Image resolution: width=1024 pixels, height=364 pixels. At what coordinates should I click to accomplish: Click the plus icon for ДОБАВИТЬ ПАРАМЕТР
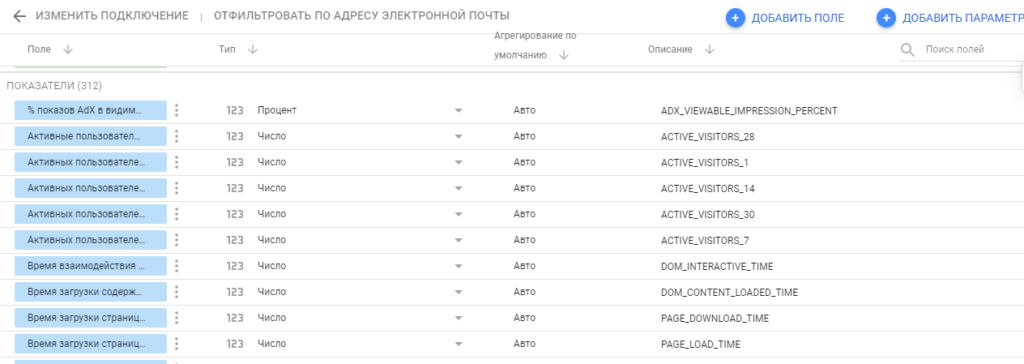886,18
